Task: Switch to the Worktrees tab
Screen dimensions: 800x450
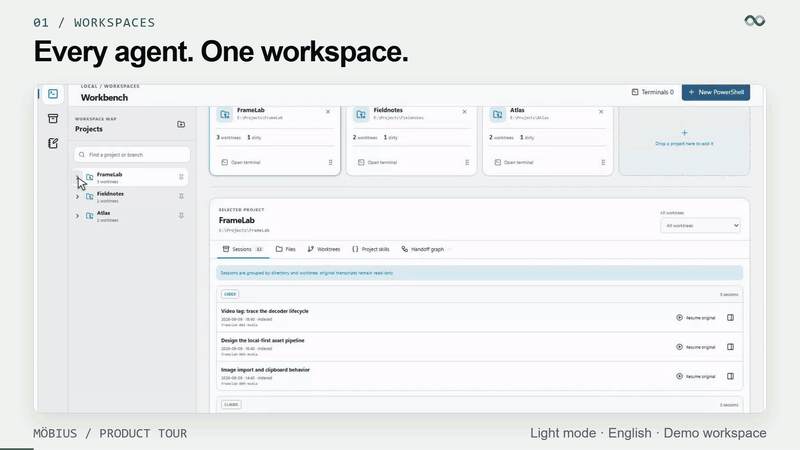Action: 323,249
